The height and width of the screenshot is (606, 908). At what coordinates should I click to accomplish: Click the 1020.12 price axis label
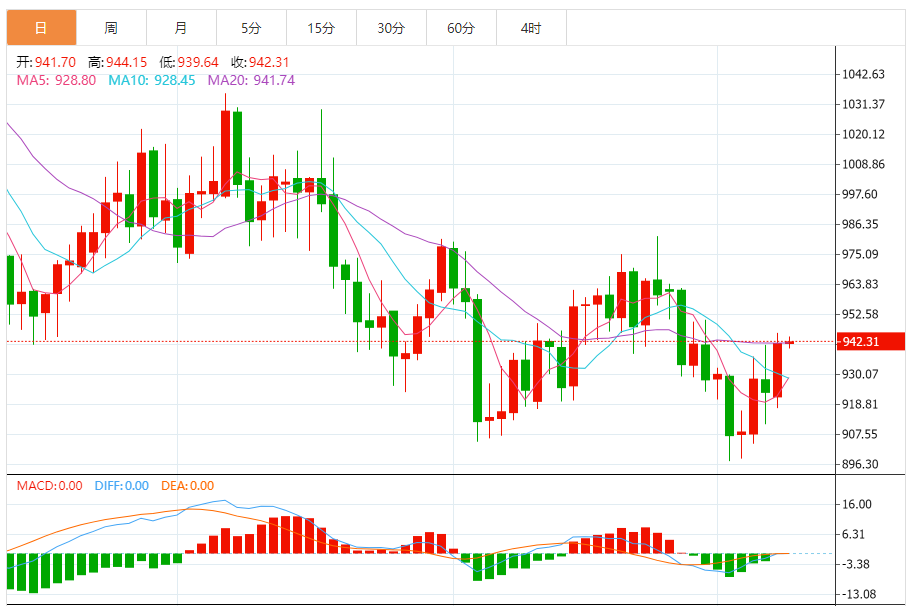(863, 134)
